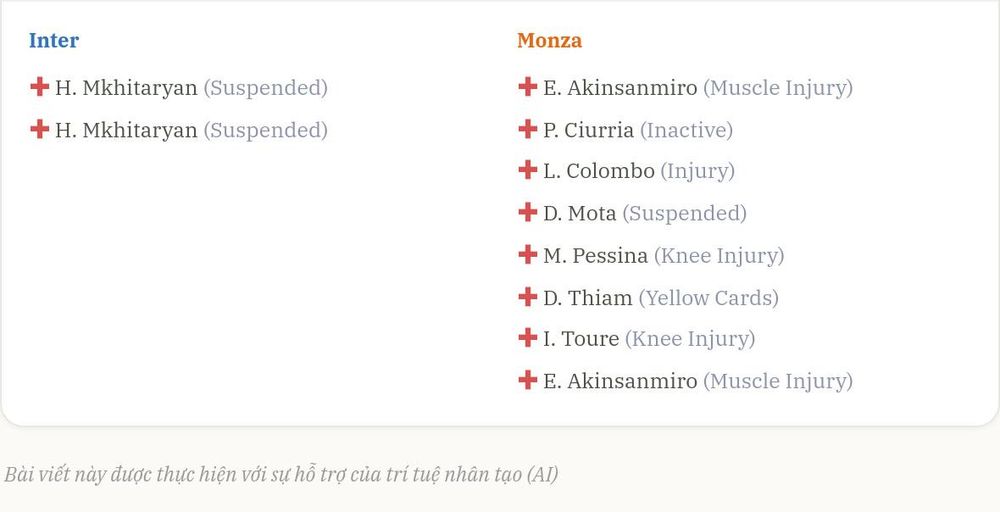Select the L. Colombo player name
Viewport: 1000px width, 512px height.
[x=599, y=171]
